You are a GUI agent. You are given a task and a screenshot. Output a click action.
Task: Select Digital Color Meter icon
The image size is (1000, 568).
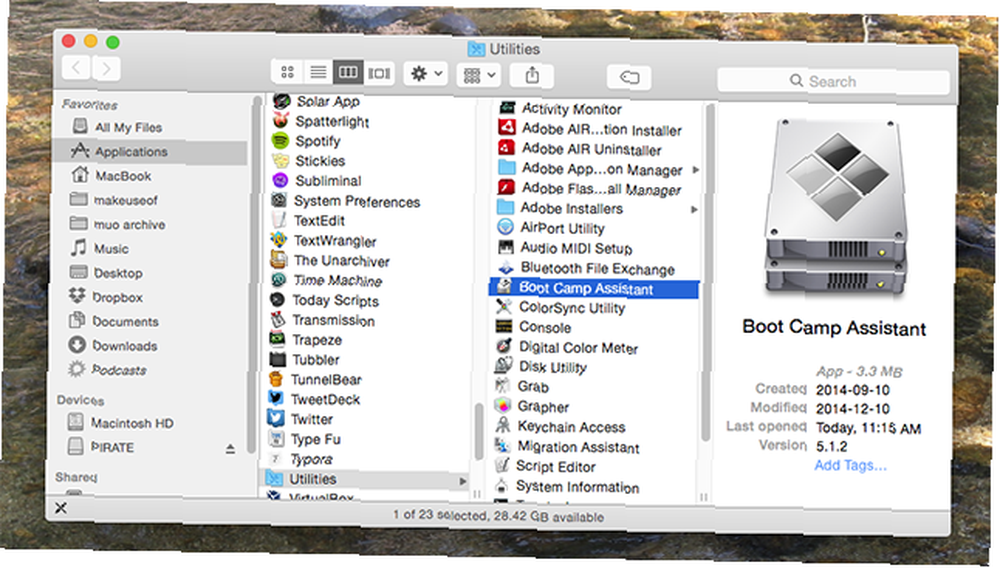(504, 346)
